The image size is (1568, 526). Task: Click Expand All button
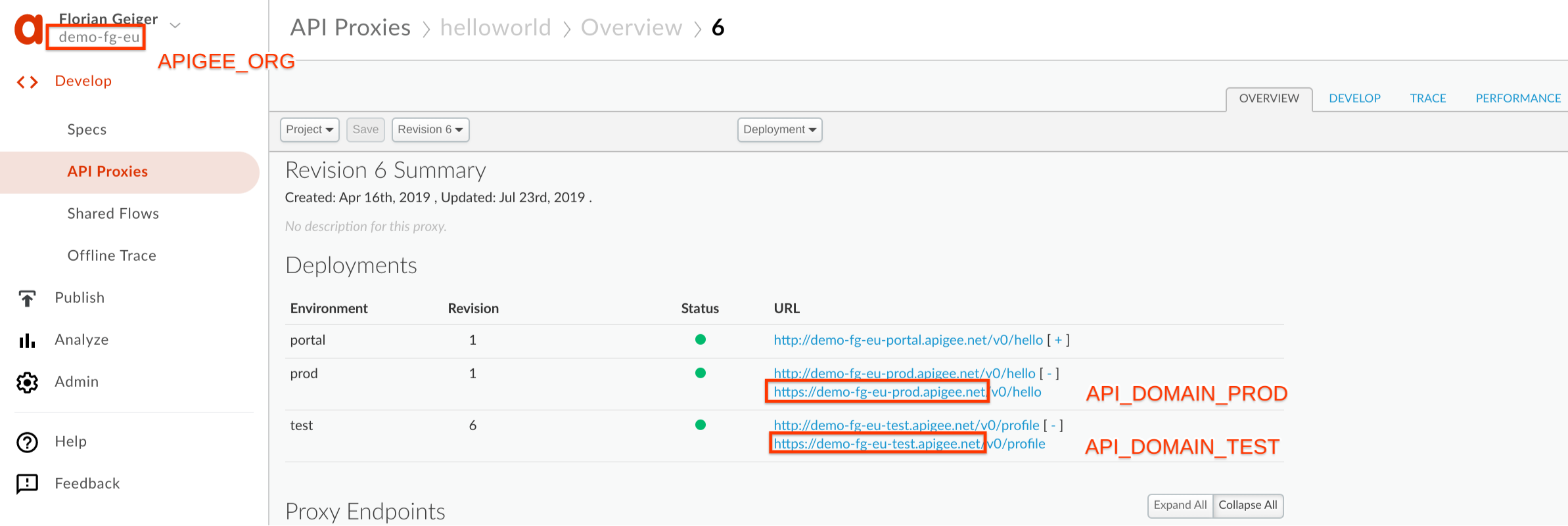point(1180,506)
